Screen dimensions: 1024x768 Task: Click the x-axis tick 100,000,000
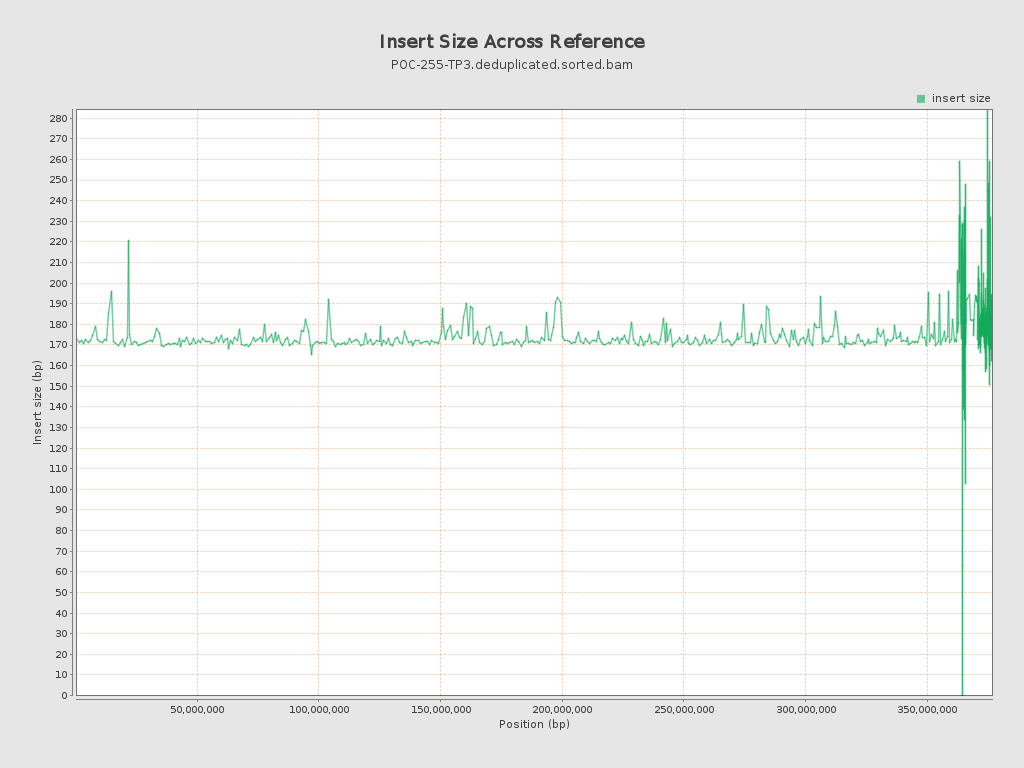[x=319, y=709]
